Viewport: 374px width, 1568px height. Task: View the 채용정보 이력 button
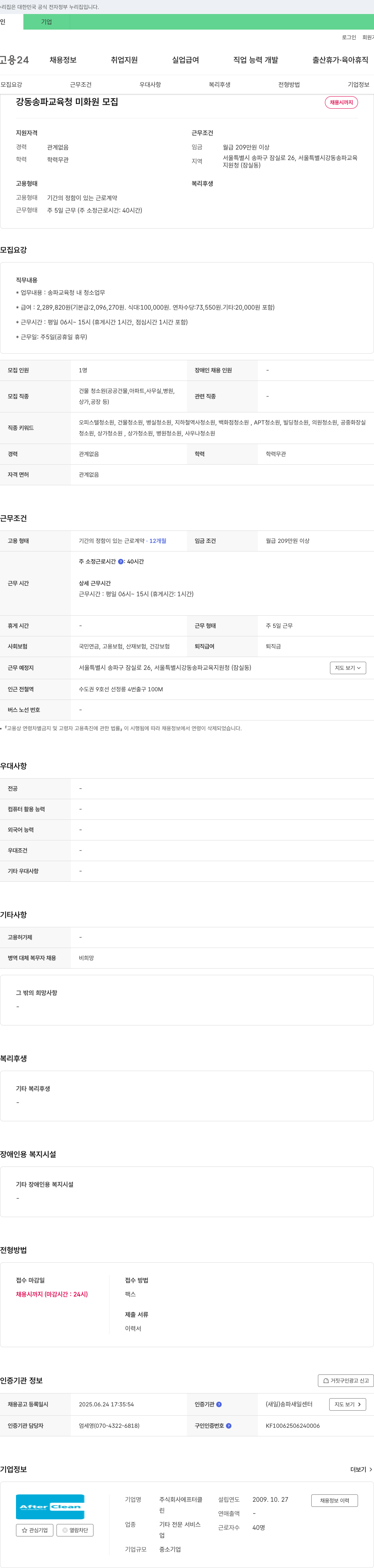[x=334, y=1501]
